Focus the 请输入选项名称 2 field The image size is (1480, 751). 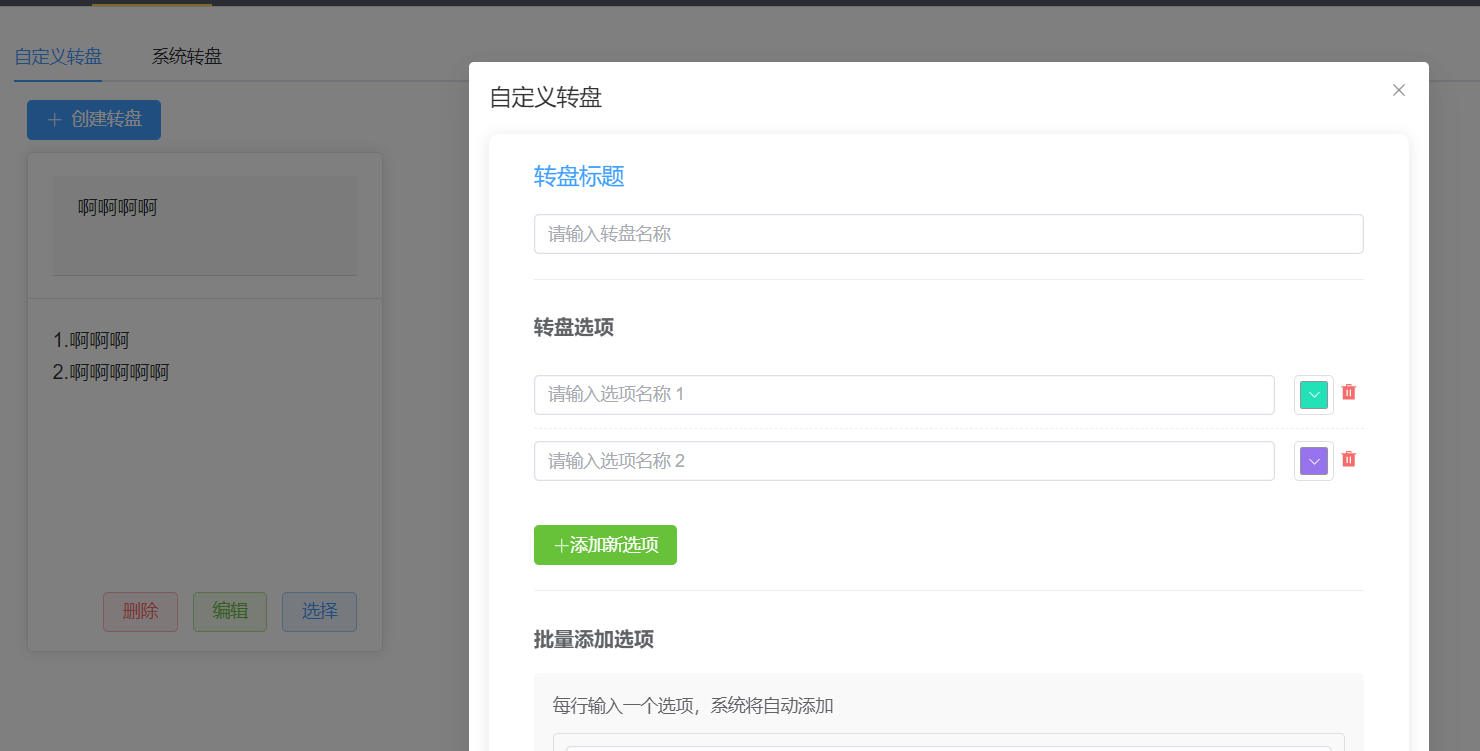[x=904, y=461]
